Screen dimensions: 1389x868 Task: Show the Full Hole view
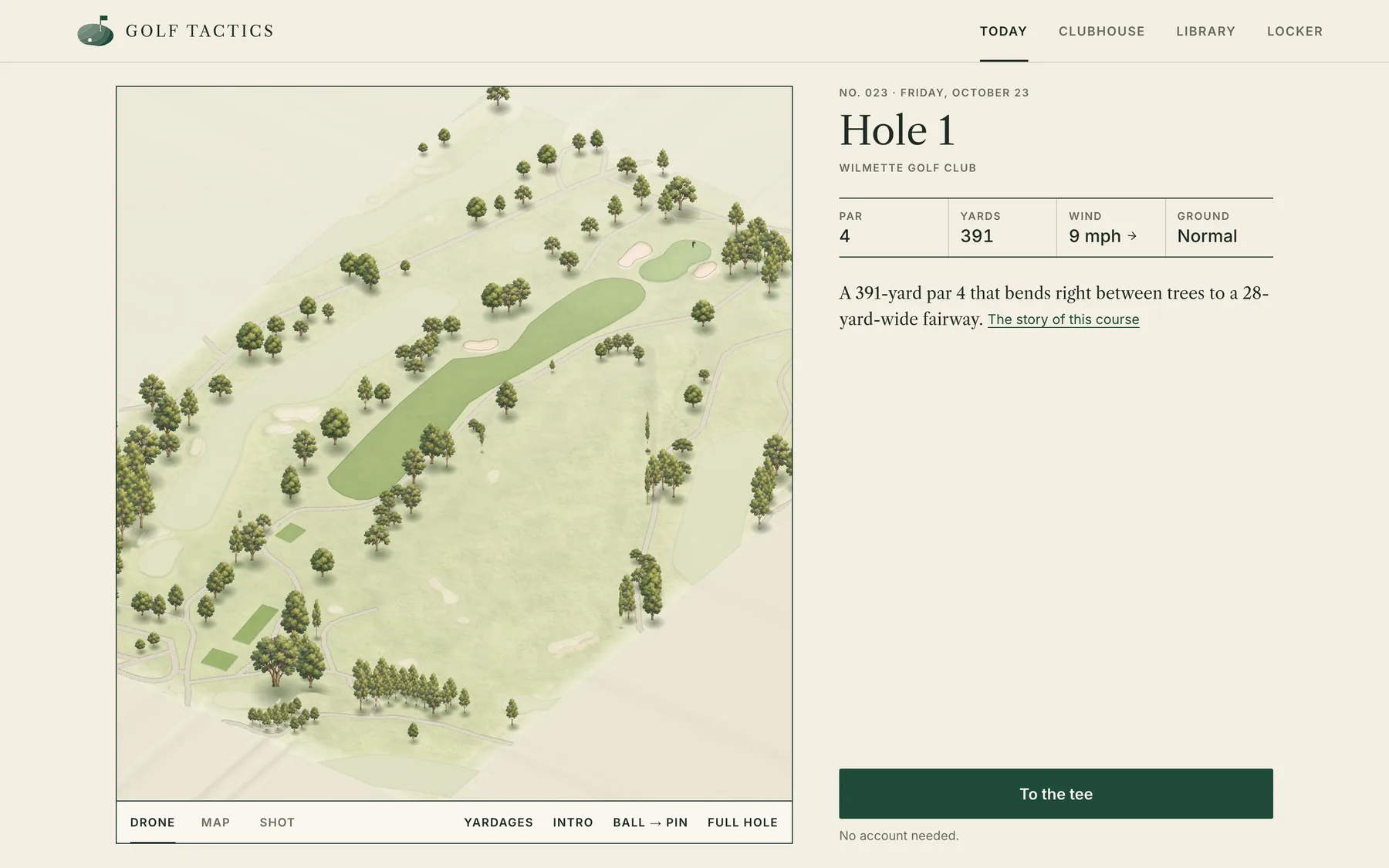pos(742,822)
